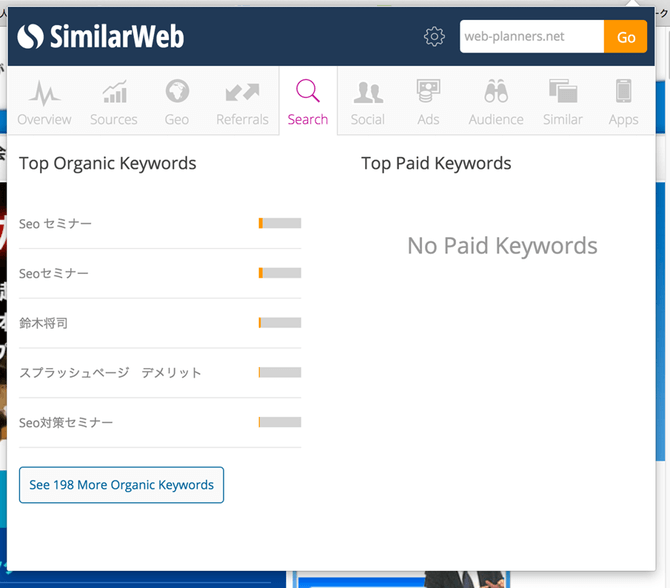Select the Similar windows icon

[563, 92]
